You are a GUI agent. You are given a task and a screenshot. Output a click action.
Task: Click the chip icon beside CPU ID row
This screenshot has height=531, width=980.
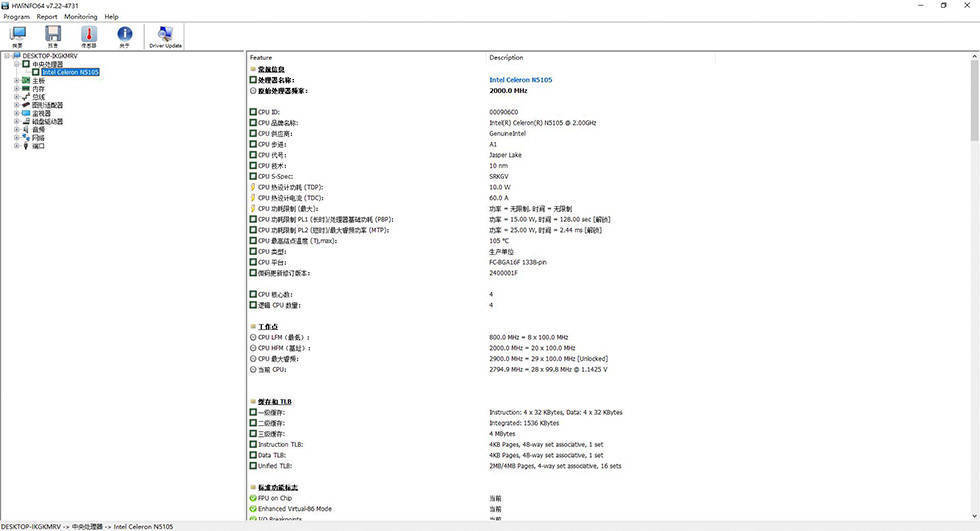(x=253, y=112)
